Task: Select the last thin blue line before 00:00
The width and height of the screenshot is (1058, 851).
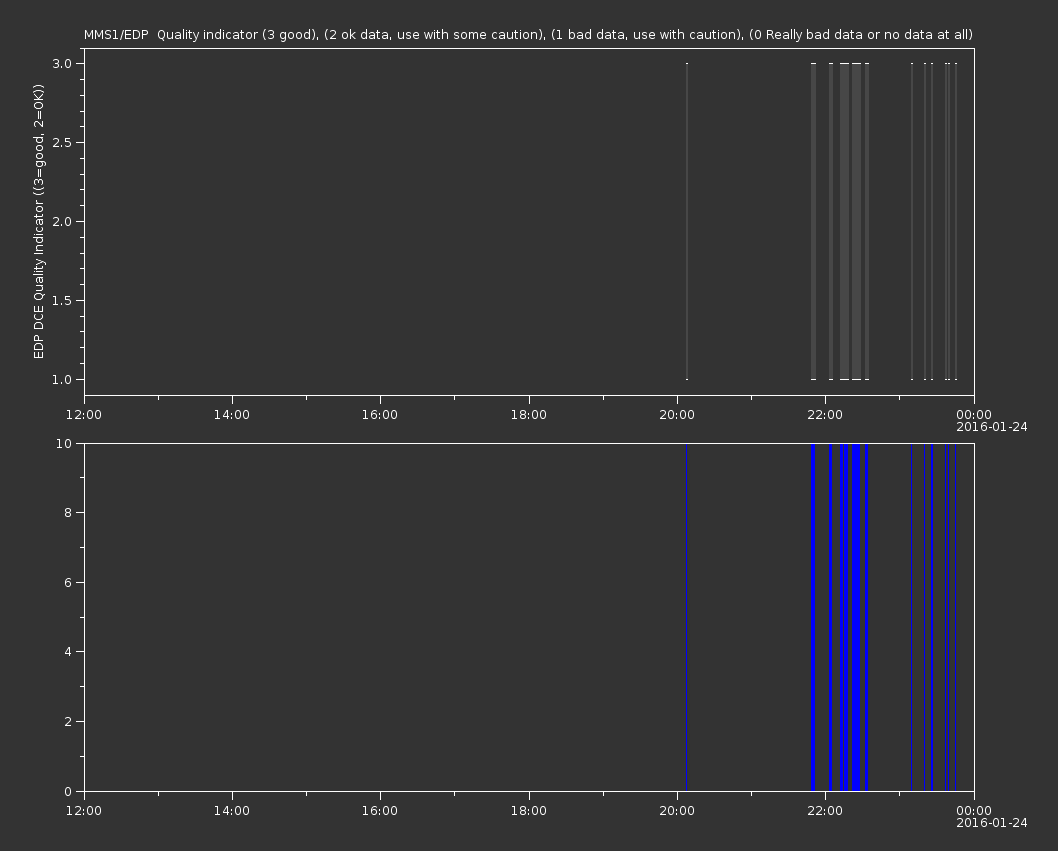Action: (x=955, y=617)
